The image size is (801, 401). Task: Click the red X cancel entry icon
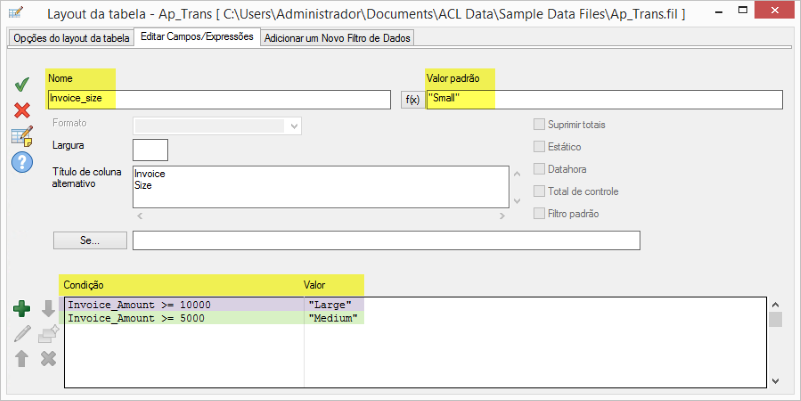22,110
